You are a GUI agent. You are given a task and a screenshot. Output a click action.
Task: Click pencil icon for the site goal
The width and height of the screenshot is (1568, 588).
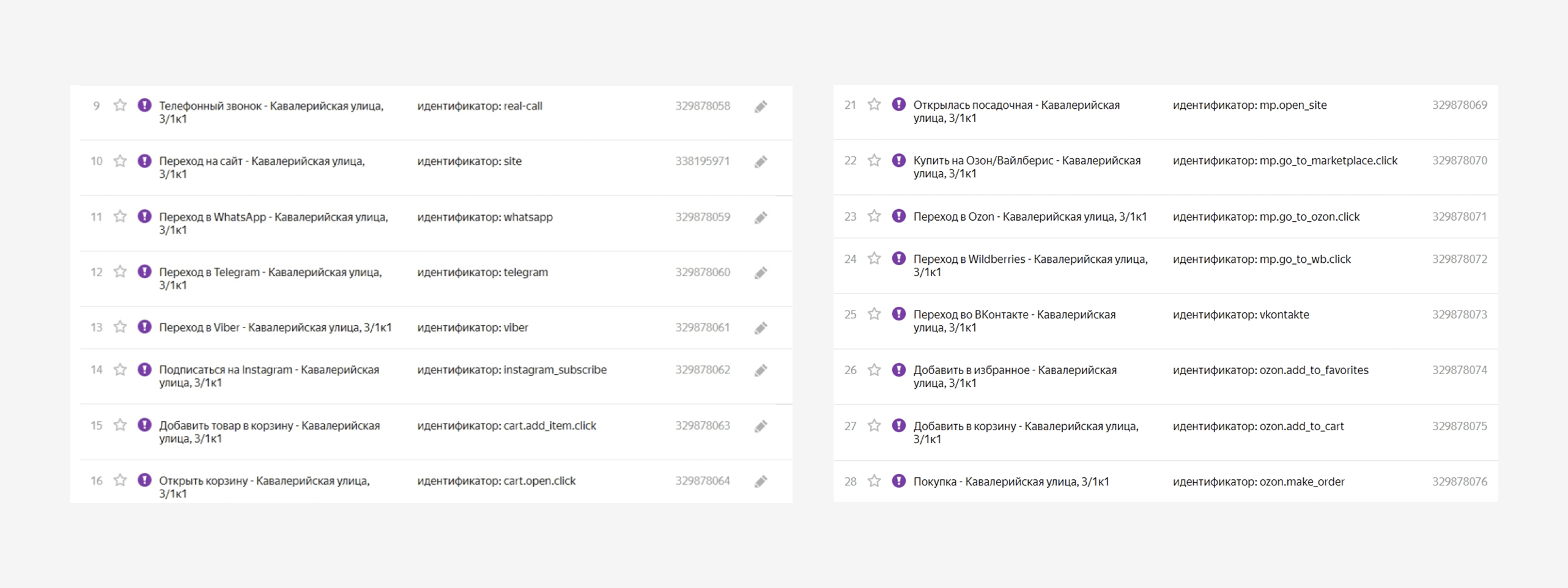click(760, 162)
